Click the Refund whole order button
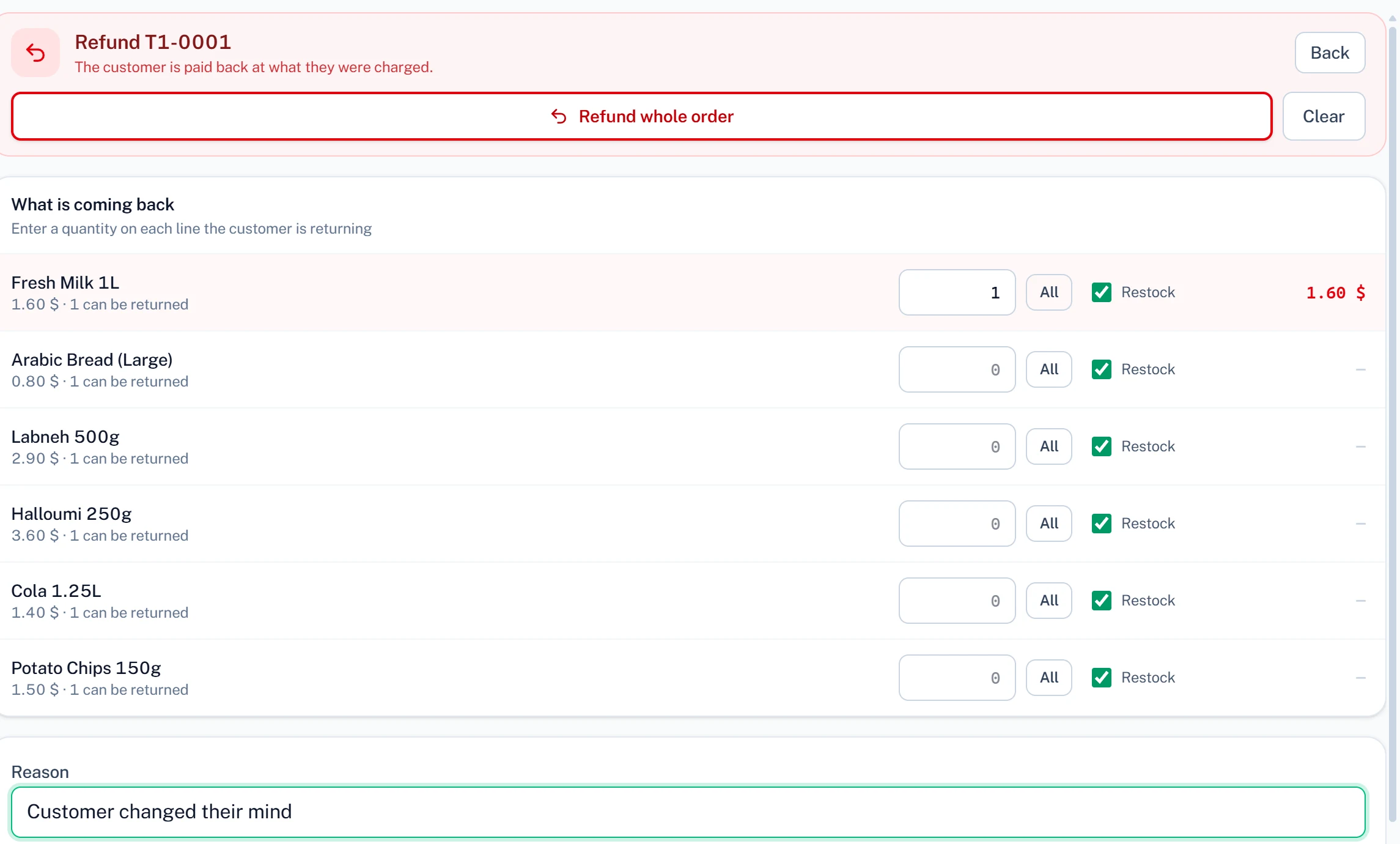1400x844 pixels. 642,116
